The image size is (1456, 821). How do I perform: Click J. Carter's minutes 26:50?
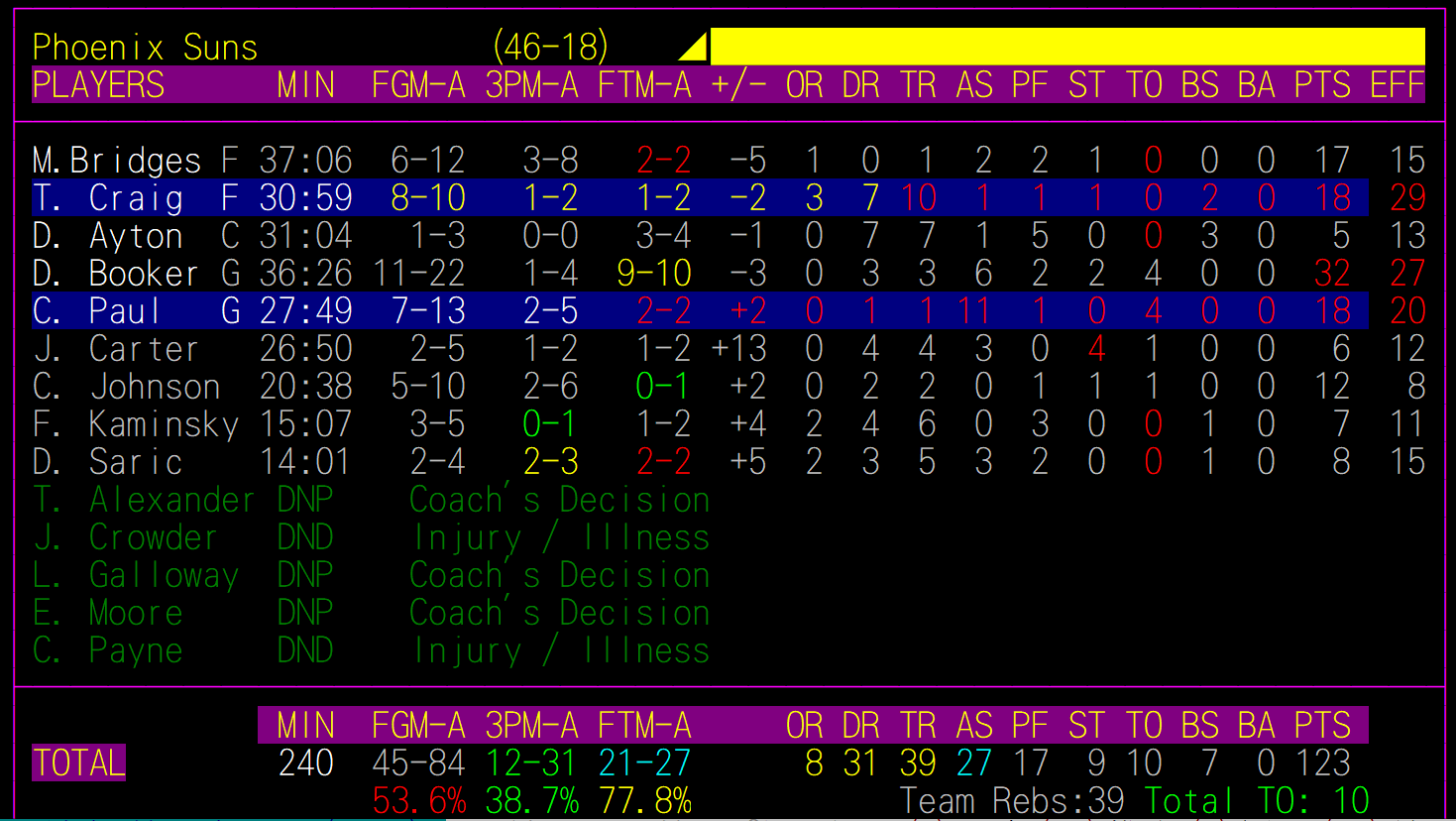click(306, 349)
